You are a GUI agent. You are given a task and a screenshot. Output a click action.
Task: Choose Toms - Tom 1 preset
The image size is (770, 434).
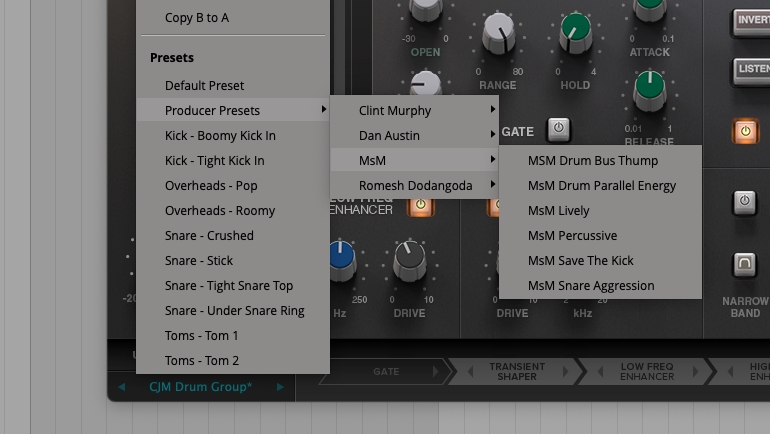(233, 336)
